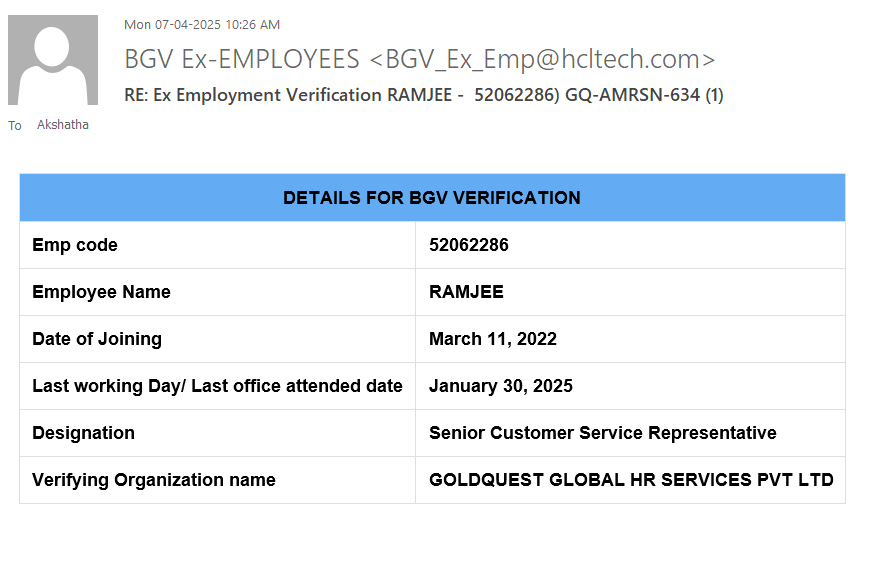Image resolution: width=883 pixels, height=562 pixels.
Task: Click the email subject line
Action: click(x=423, y=95)
